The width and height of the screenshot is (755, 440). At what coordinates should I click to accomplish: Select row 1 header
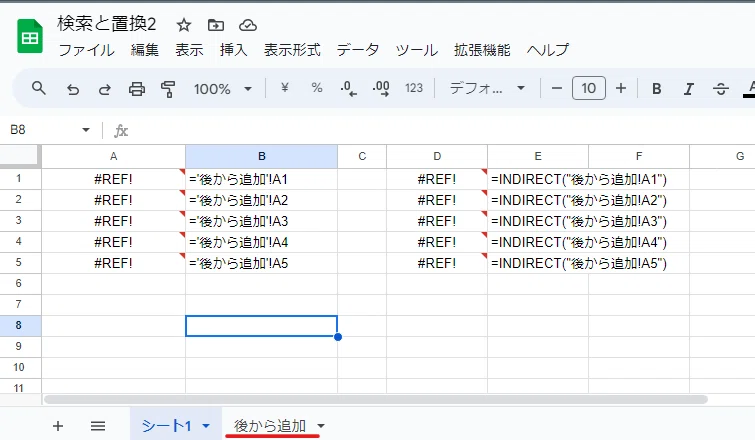point(19,179)
